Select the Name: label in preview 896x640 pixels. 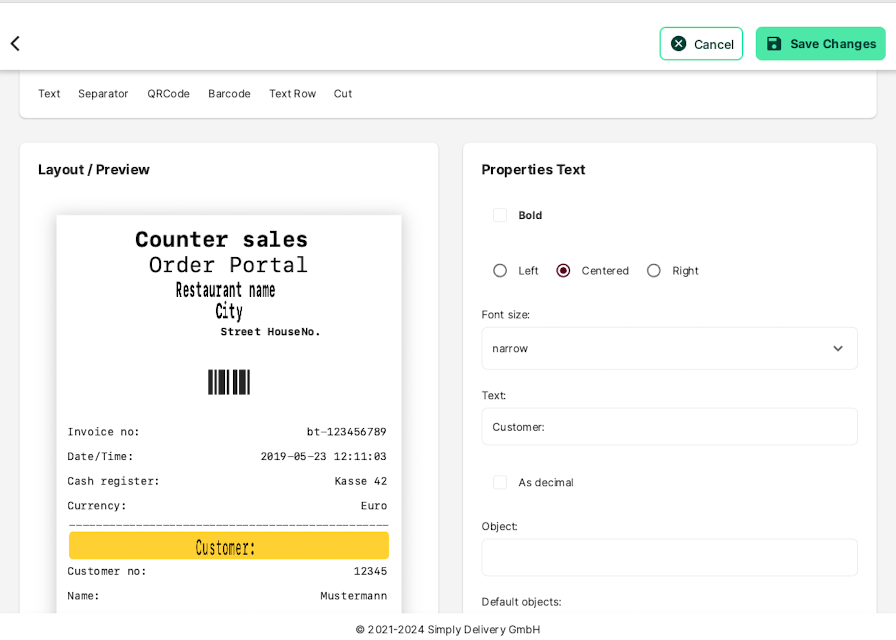pyautogui.click(x=83, y=596)
